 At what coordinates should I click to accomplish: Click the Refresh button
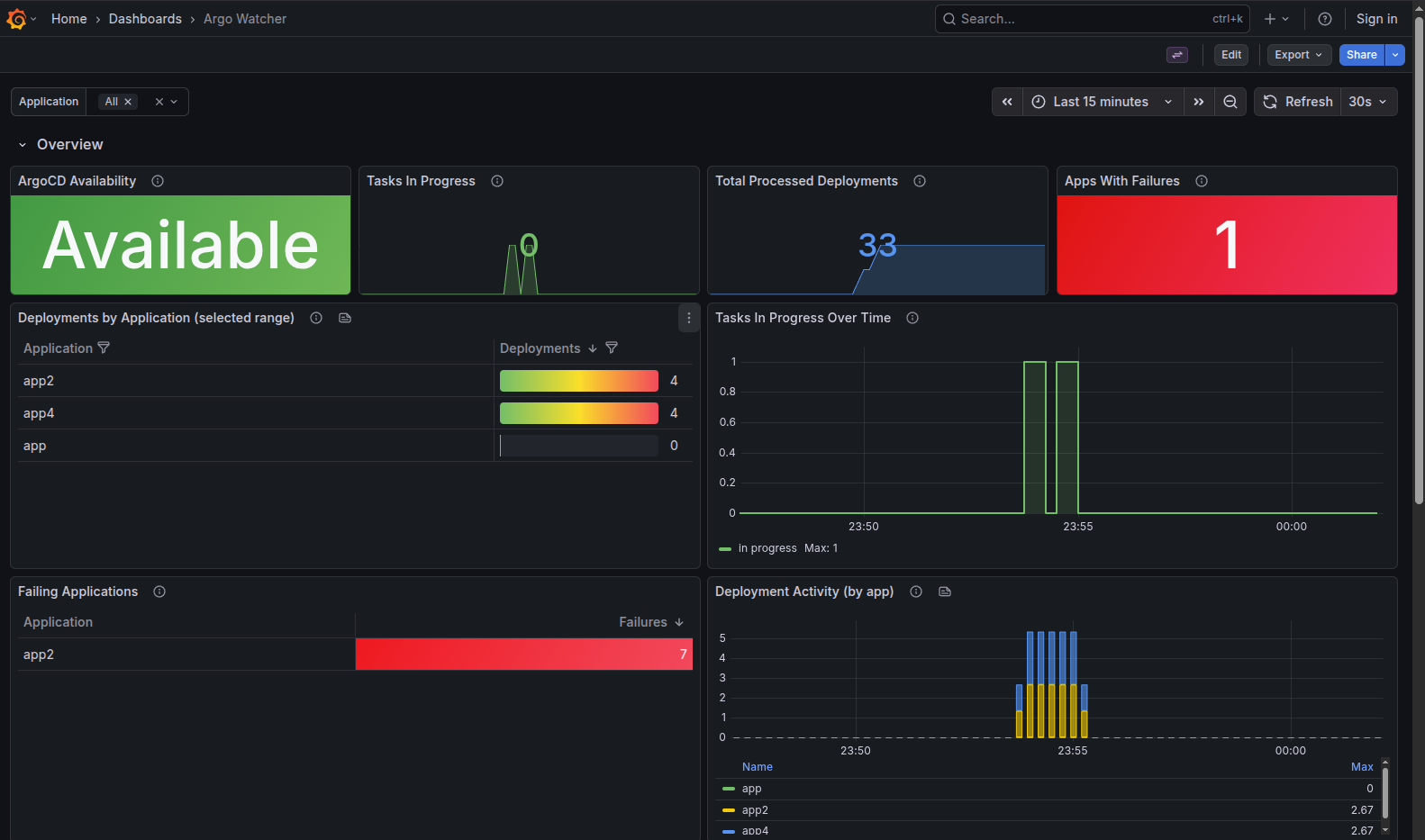tap(1297, 102)
